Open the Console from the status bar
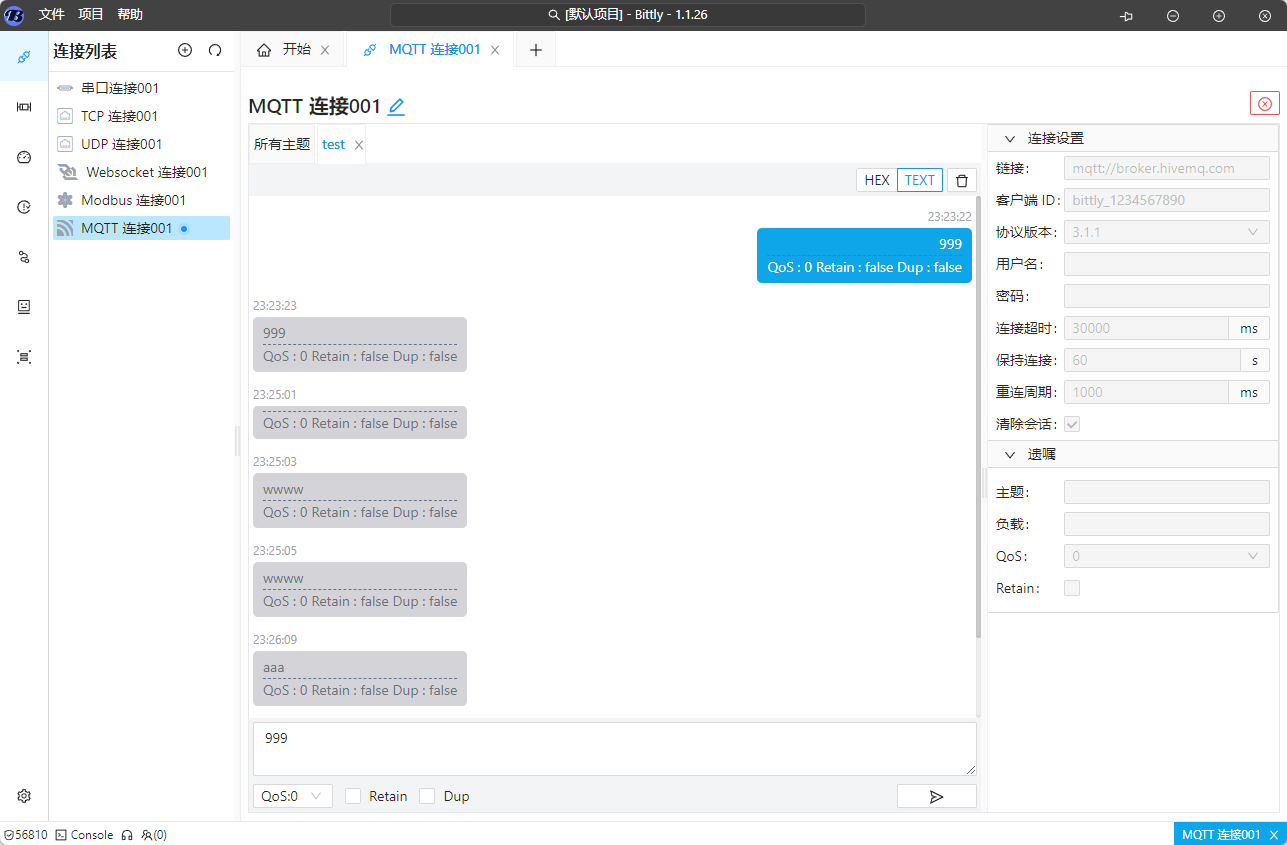The width and height of the screenshot is (1287, 845). [x=83, y=834]
